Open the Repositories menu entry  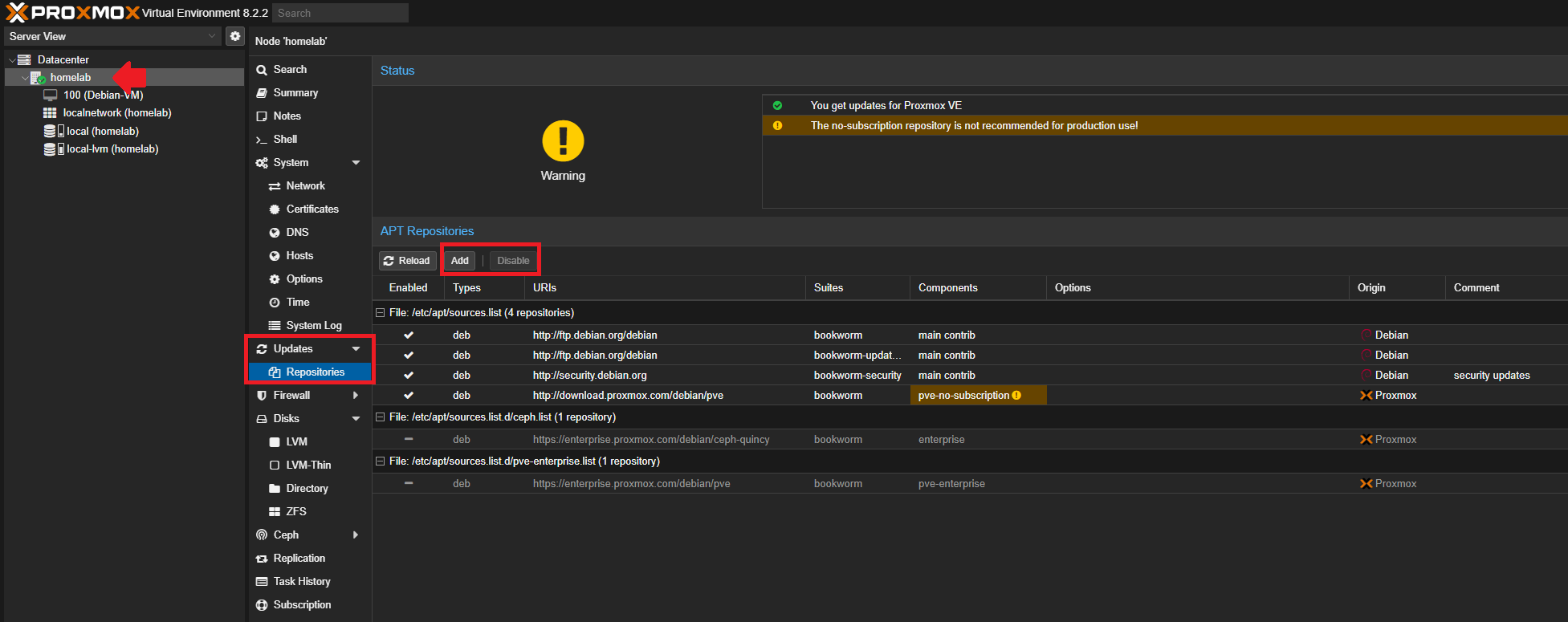click(x=309, y=372)
